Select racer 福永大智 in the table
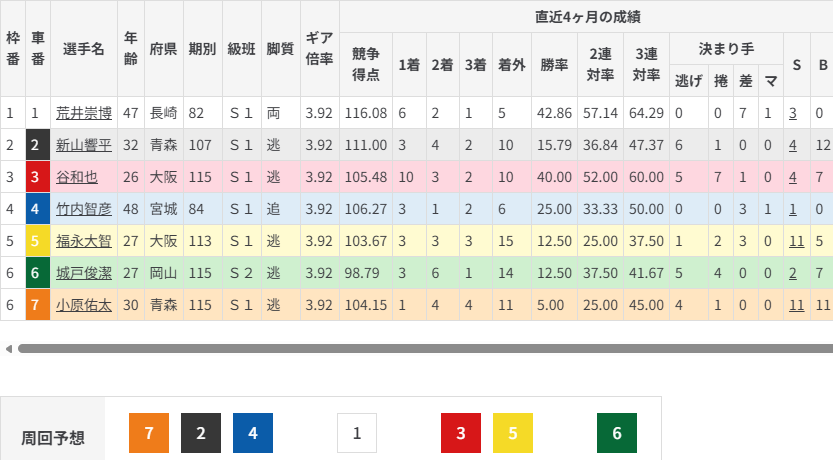 83,241
